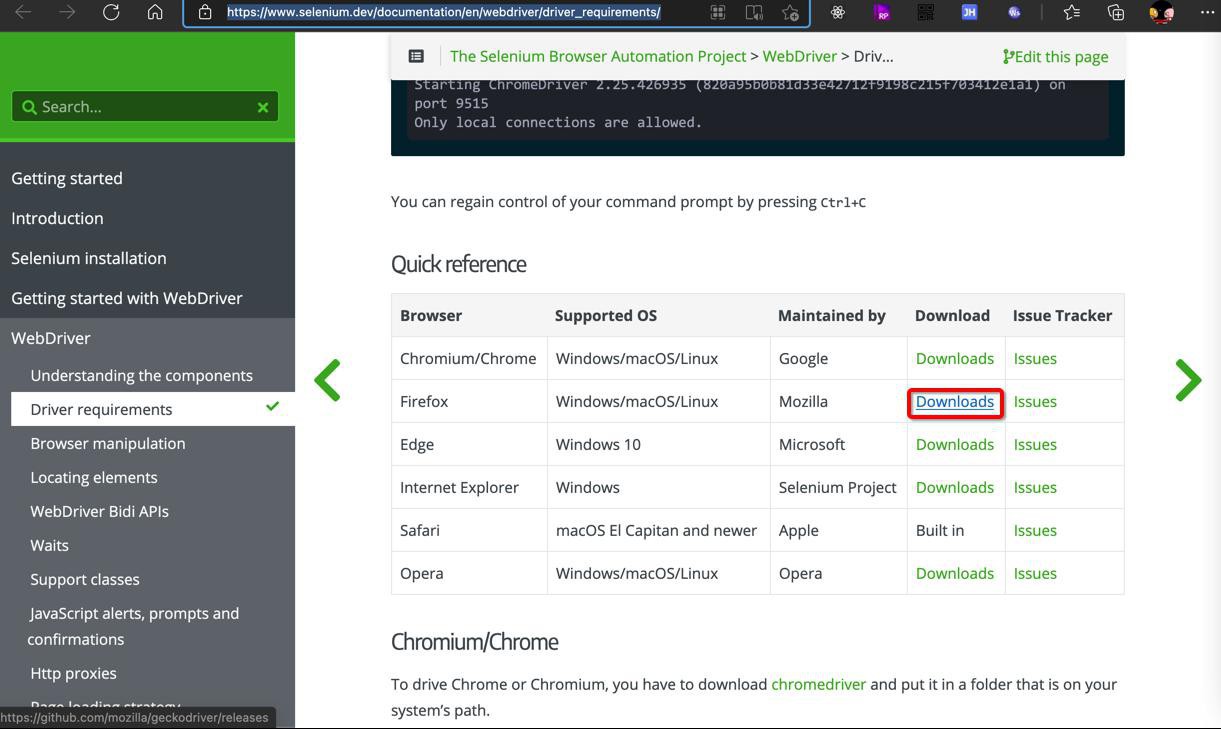This screenshot has width=1221, height=729.
Task: Go to the browser home page icon
Action: pos(155,12)
